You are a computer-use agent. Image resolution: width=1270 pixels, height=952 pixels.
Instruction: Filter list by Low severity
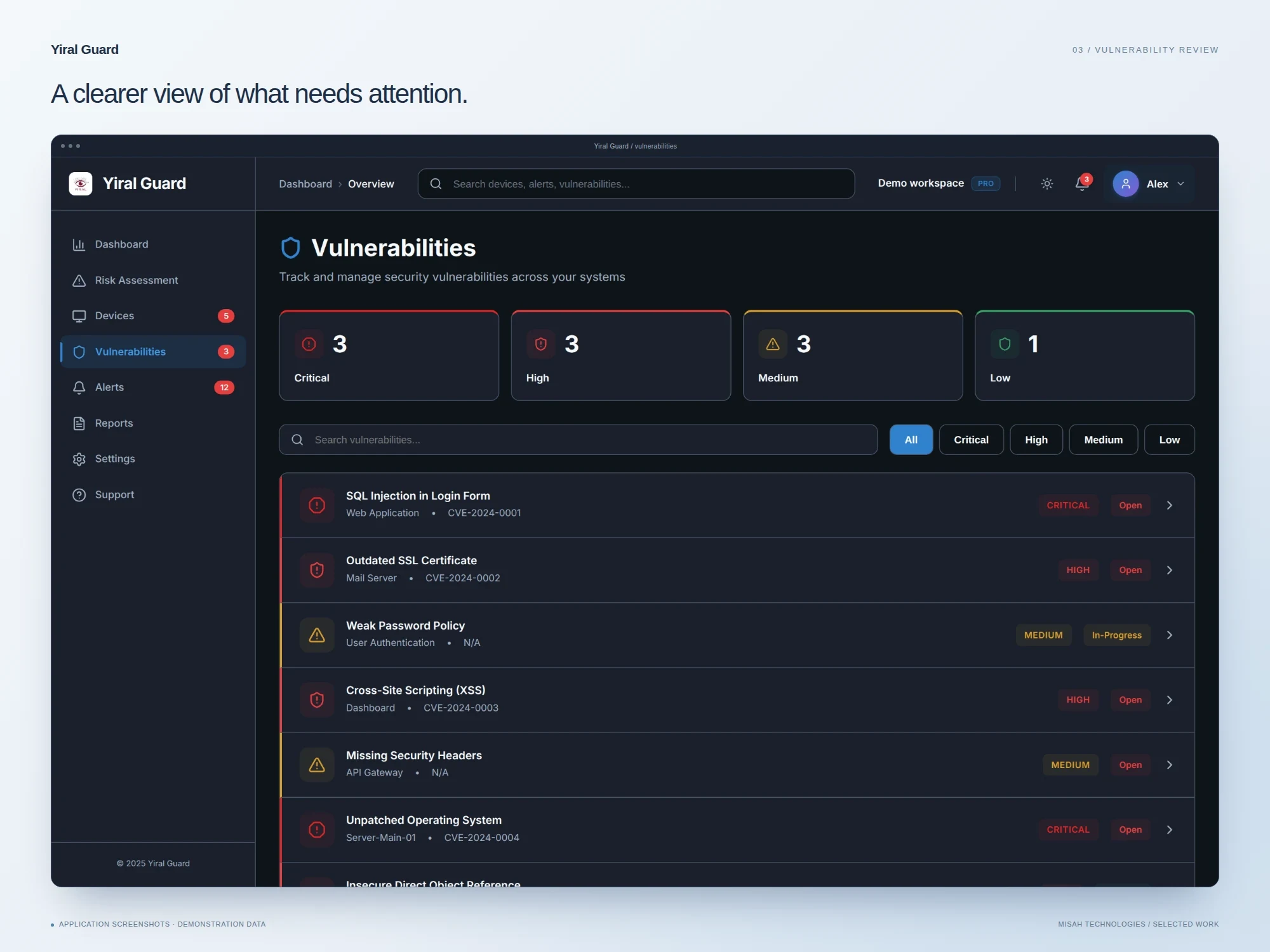pos(1169,440)
